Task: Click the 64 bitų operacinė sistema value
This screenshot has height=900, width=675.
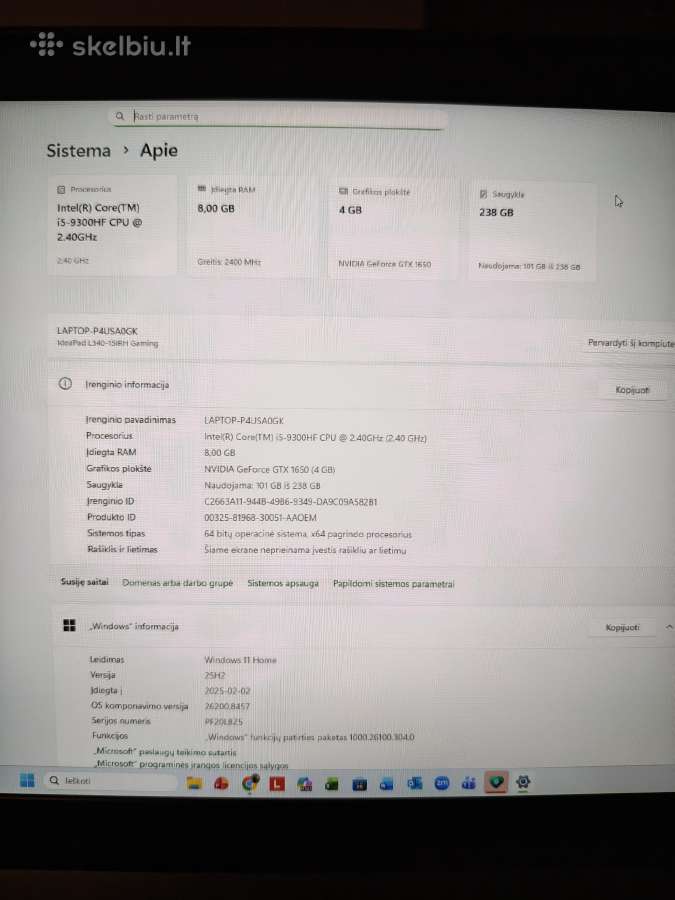Action: click(308, 534)
